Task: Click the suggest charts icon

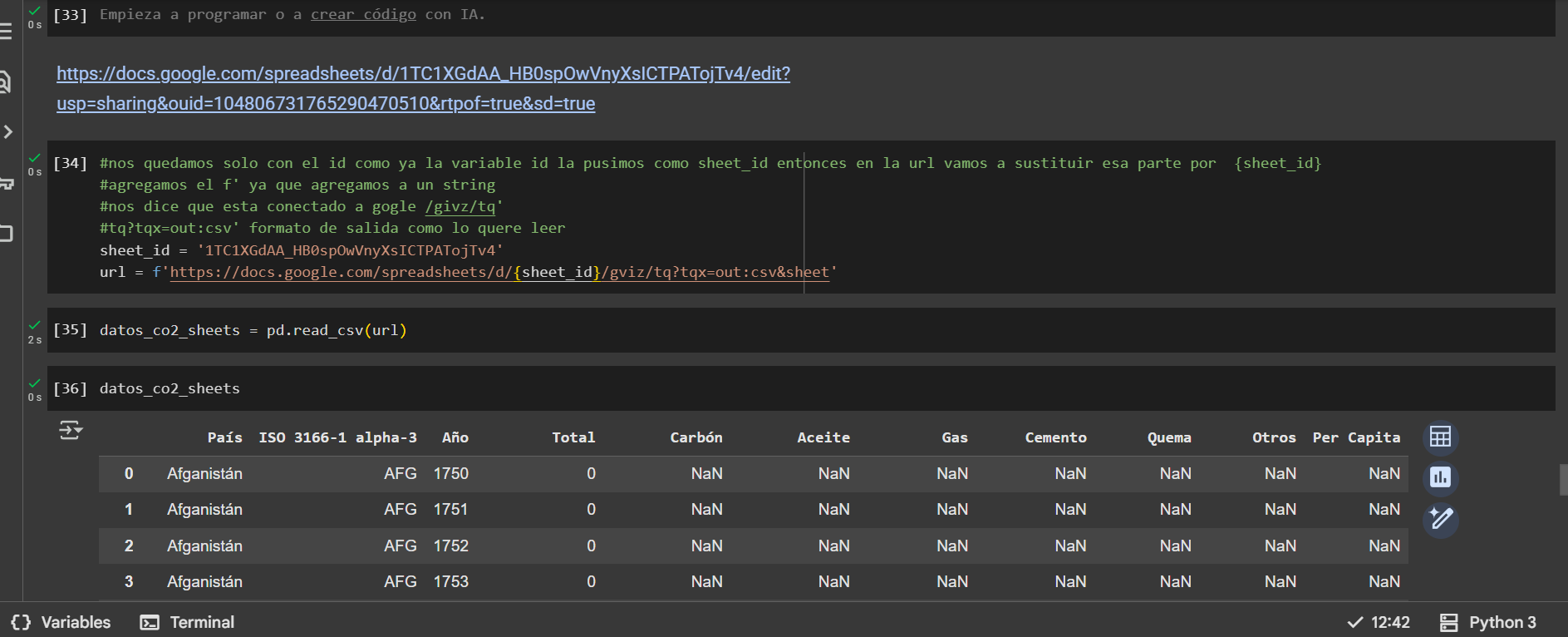Action: point(1440,477)
